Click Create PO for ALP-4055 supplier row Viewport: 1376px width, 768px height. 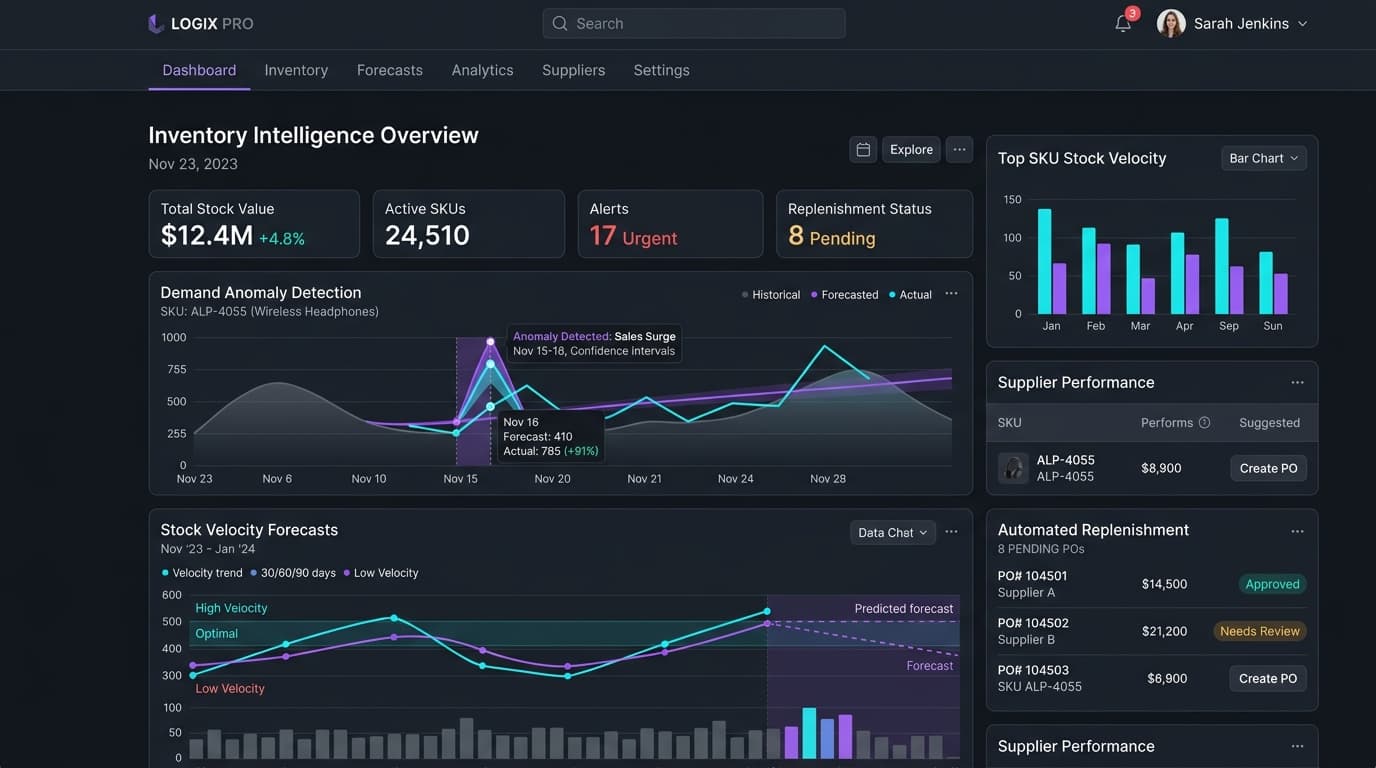pos(1268,468)
